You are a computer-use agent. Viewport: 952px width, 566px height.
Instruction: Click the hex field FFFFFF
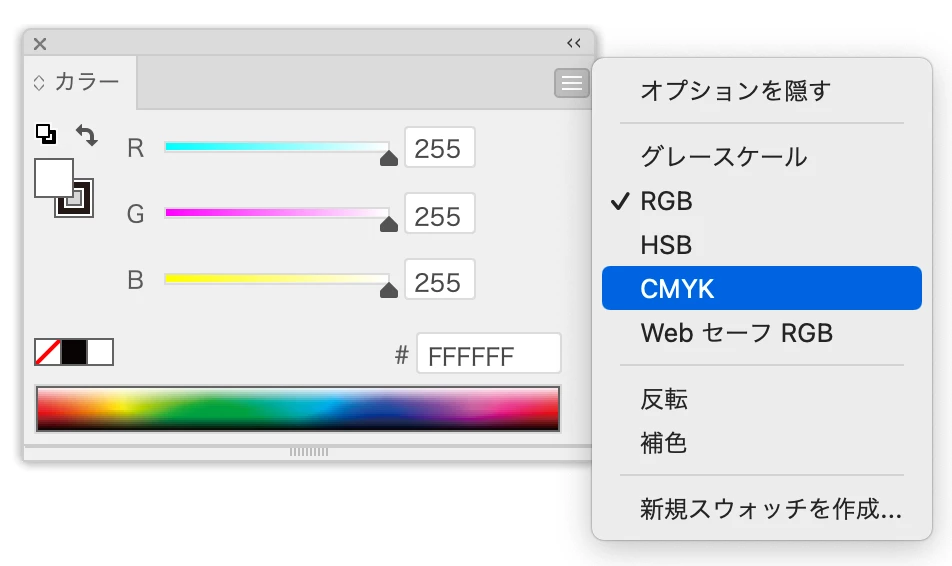click(x=489, y=353)
